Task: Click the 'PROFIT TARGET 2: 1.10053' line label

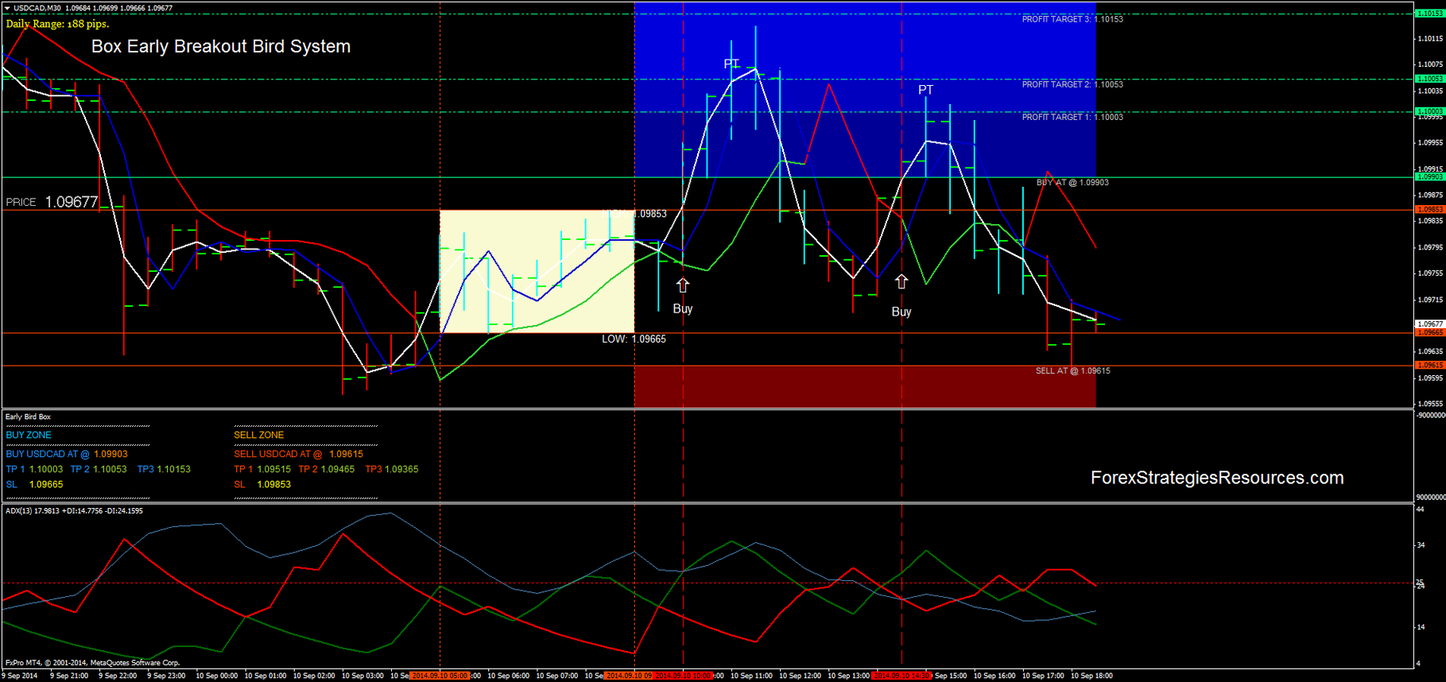Action: coord(1072,84)
